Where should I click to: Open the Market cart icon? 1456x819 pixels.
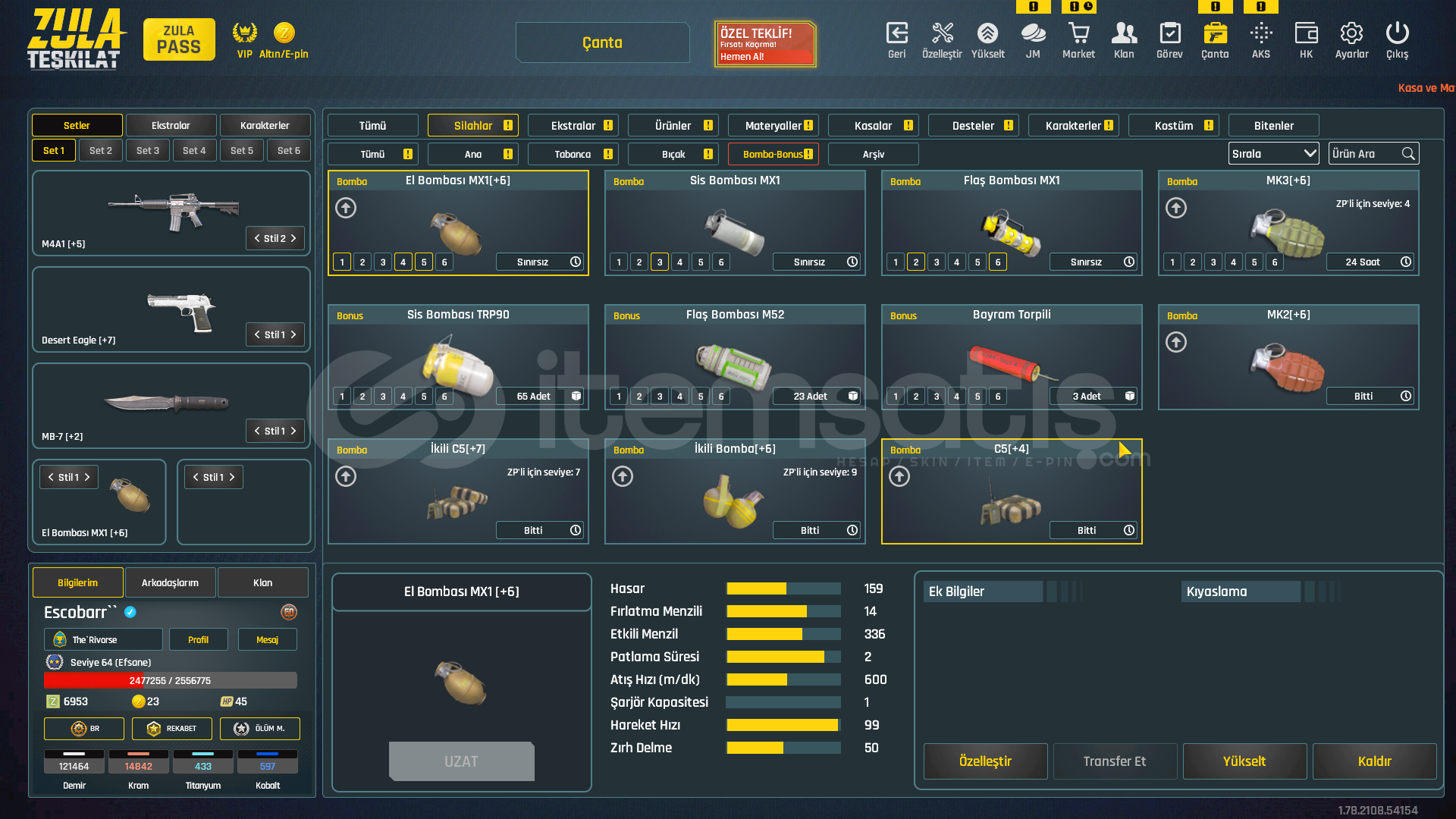click(x=1078, y=33)
